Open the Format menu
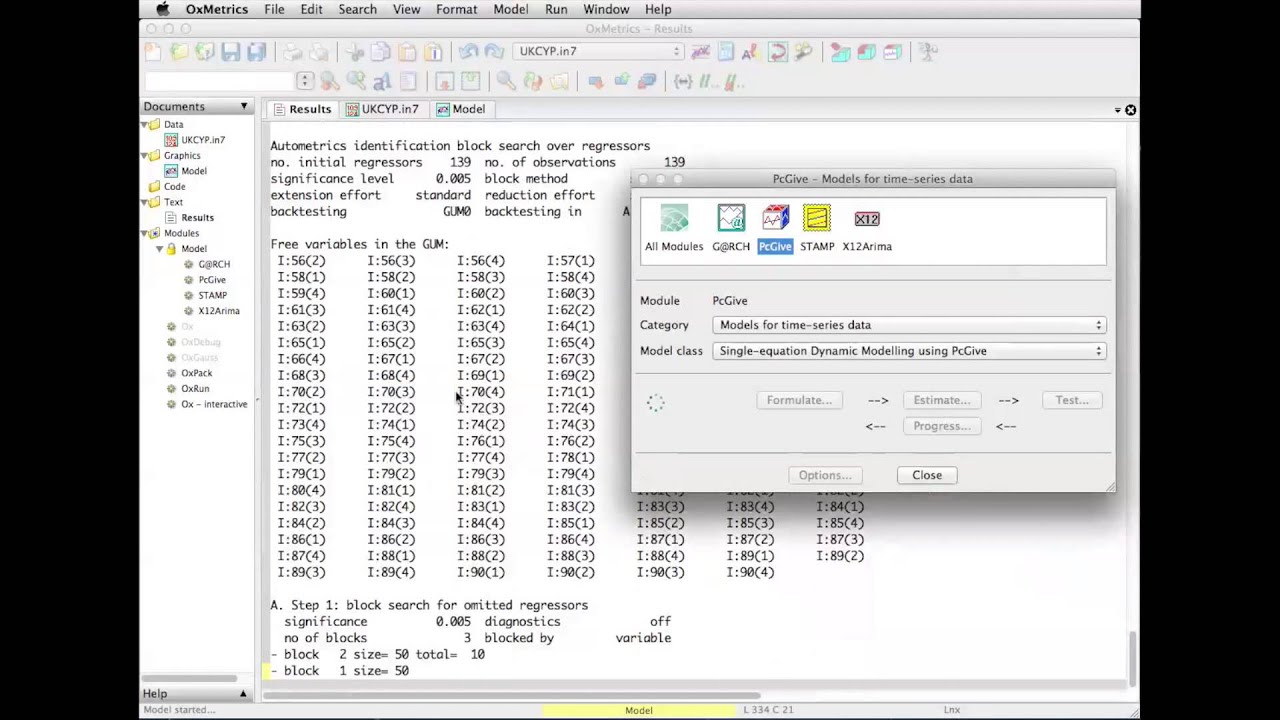The image size is (1280, 720). click(456, 9)
